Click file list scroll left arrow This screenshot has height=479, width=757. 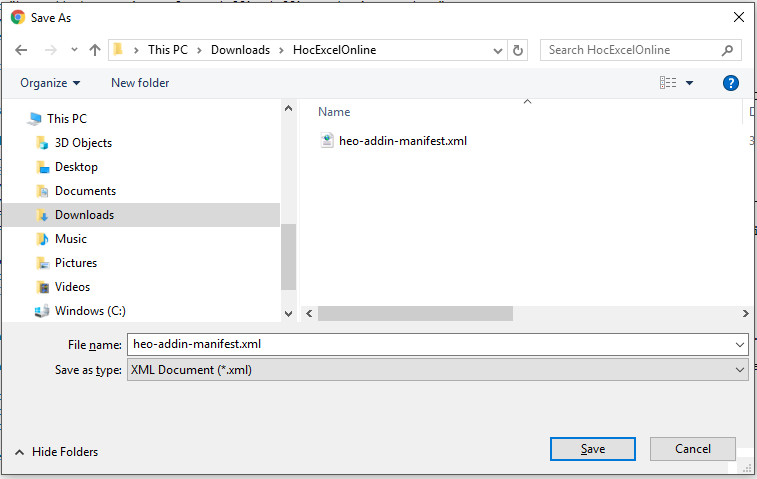pyautogui.click(x=309, y=314)
